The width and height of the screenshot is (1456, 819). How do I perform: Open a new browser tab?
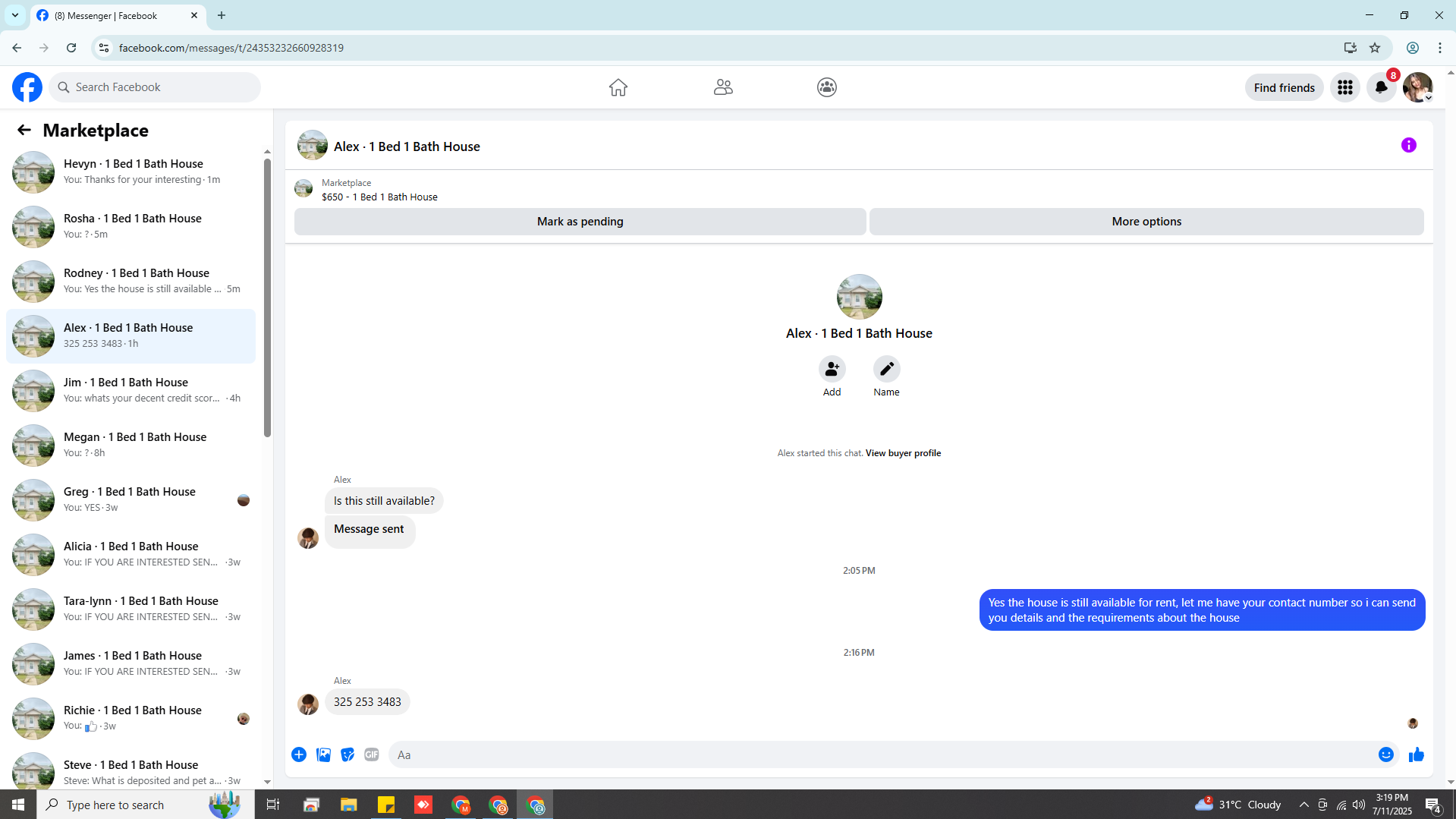(x=222, y=15)
